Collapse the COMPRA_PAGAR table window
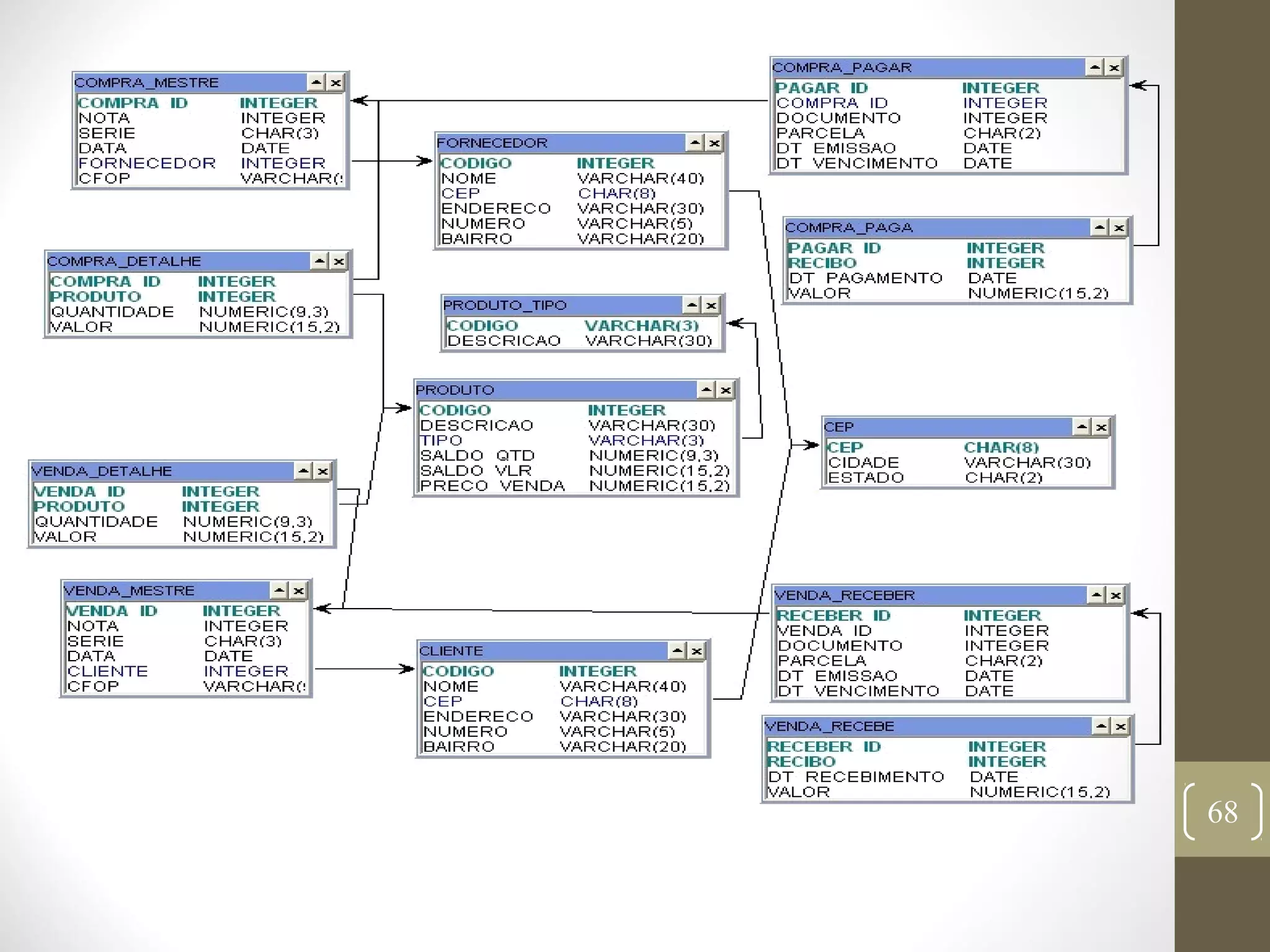 point(1095,68)
